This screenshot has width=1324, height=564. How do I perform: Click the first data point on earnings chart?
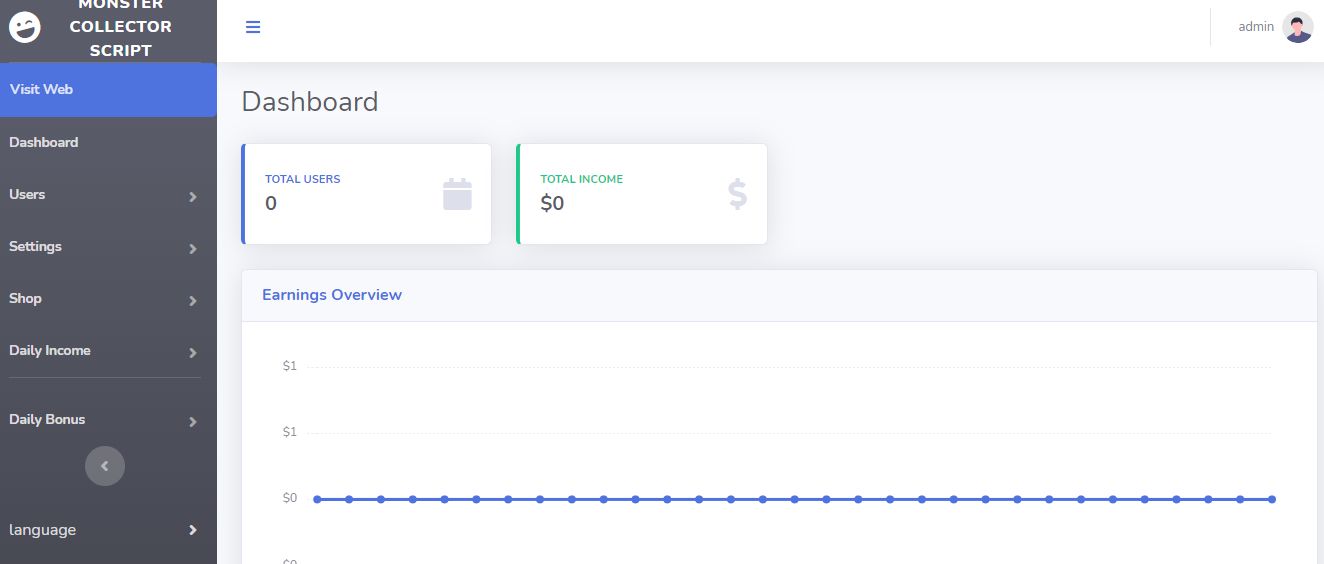pyautogui.click(x=317, y=499)
